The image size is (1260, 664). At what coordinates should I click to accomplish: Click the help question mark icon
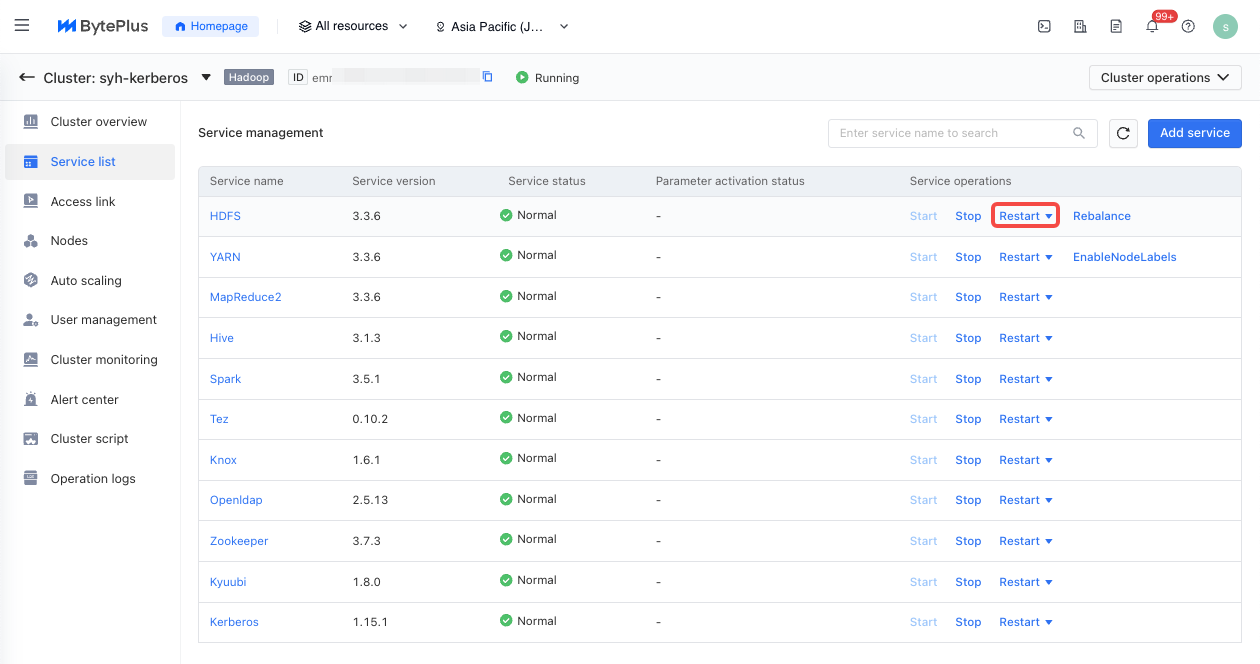coord(1188,27)
